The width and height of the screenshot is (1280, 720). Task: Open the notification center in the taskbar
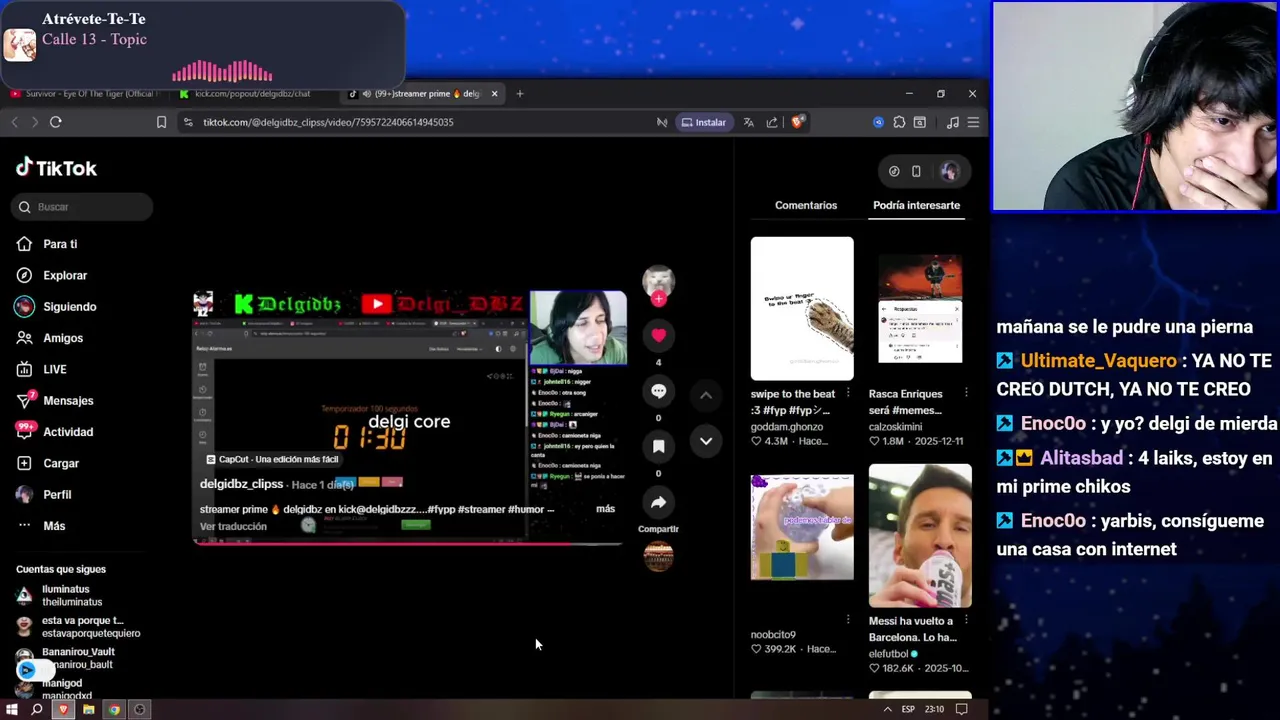[x=961, y=709]
